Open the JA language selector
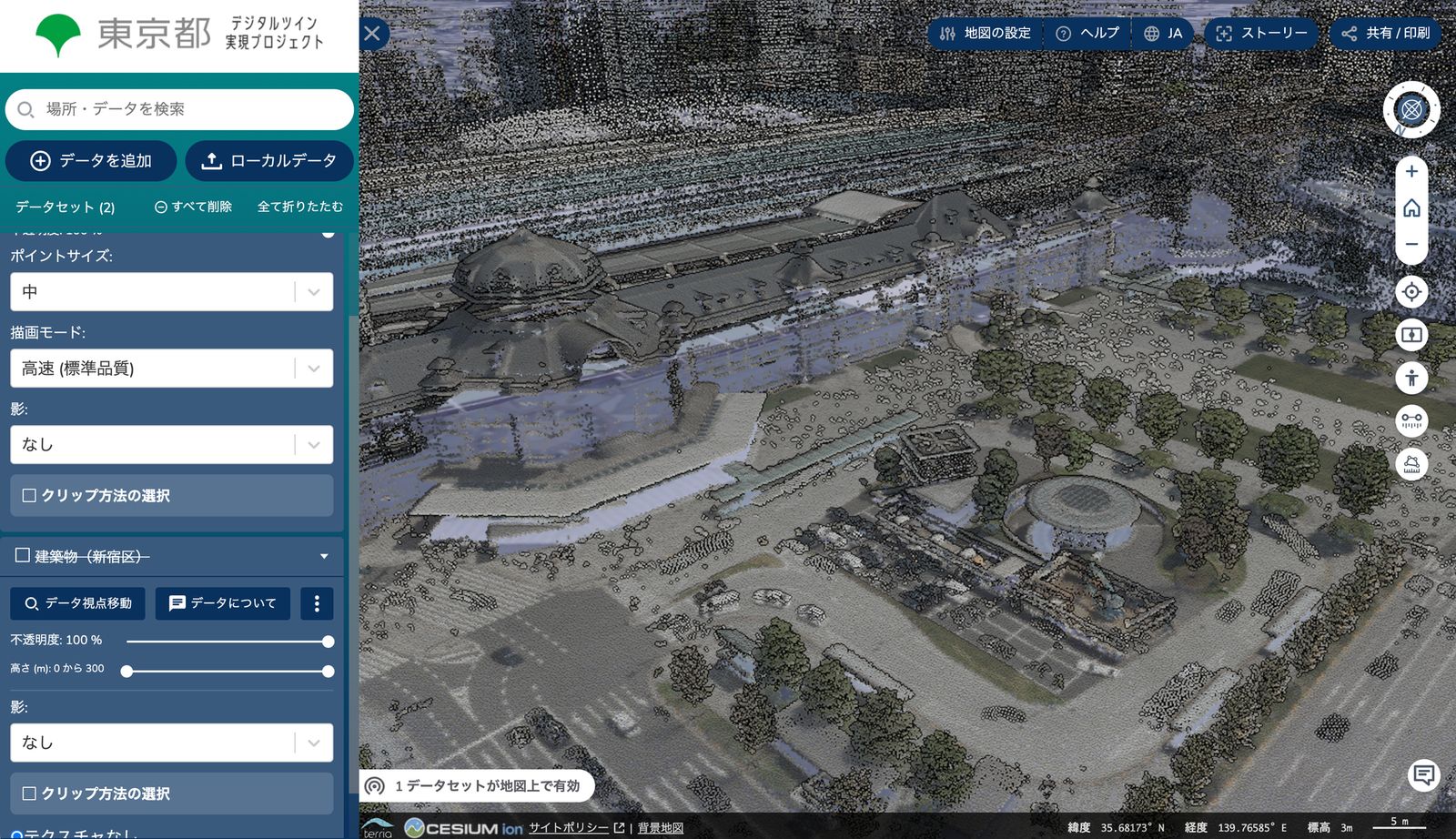The height and width of the screenshot is (839, 1456). [x=1163, y=34]
